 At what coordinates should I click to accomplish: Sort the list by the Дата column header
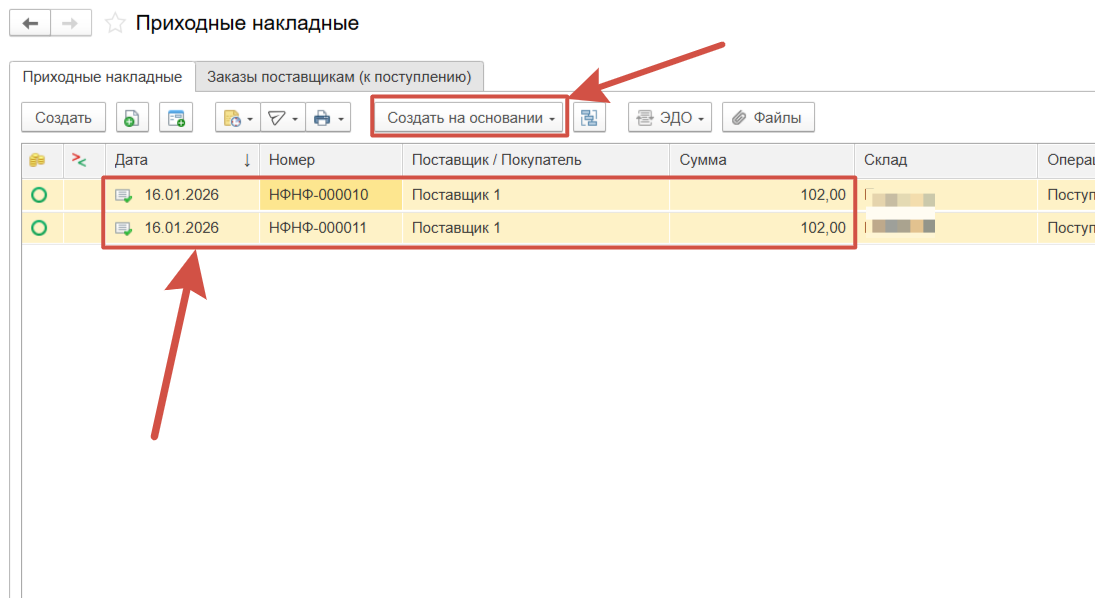(x=180, y=160)
